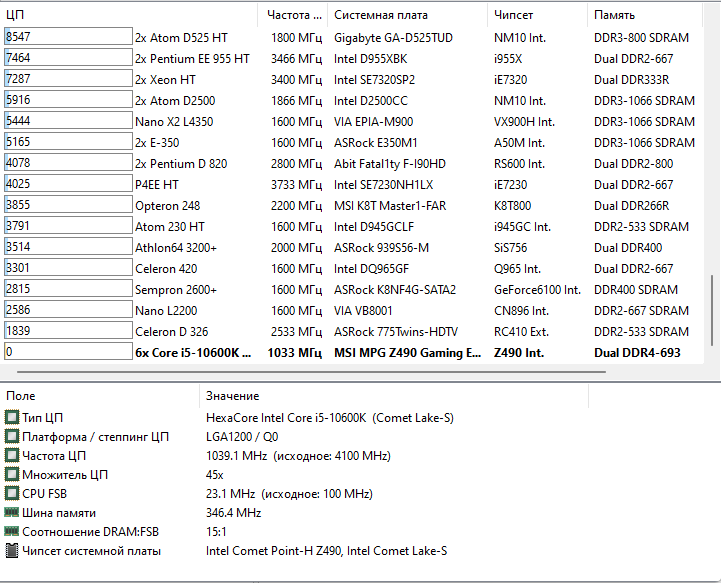Select the Celeron D 326 row
Screen dimensions: 721x583
352,332
